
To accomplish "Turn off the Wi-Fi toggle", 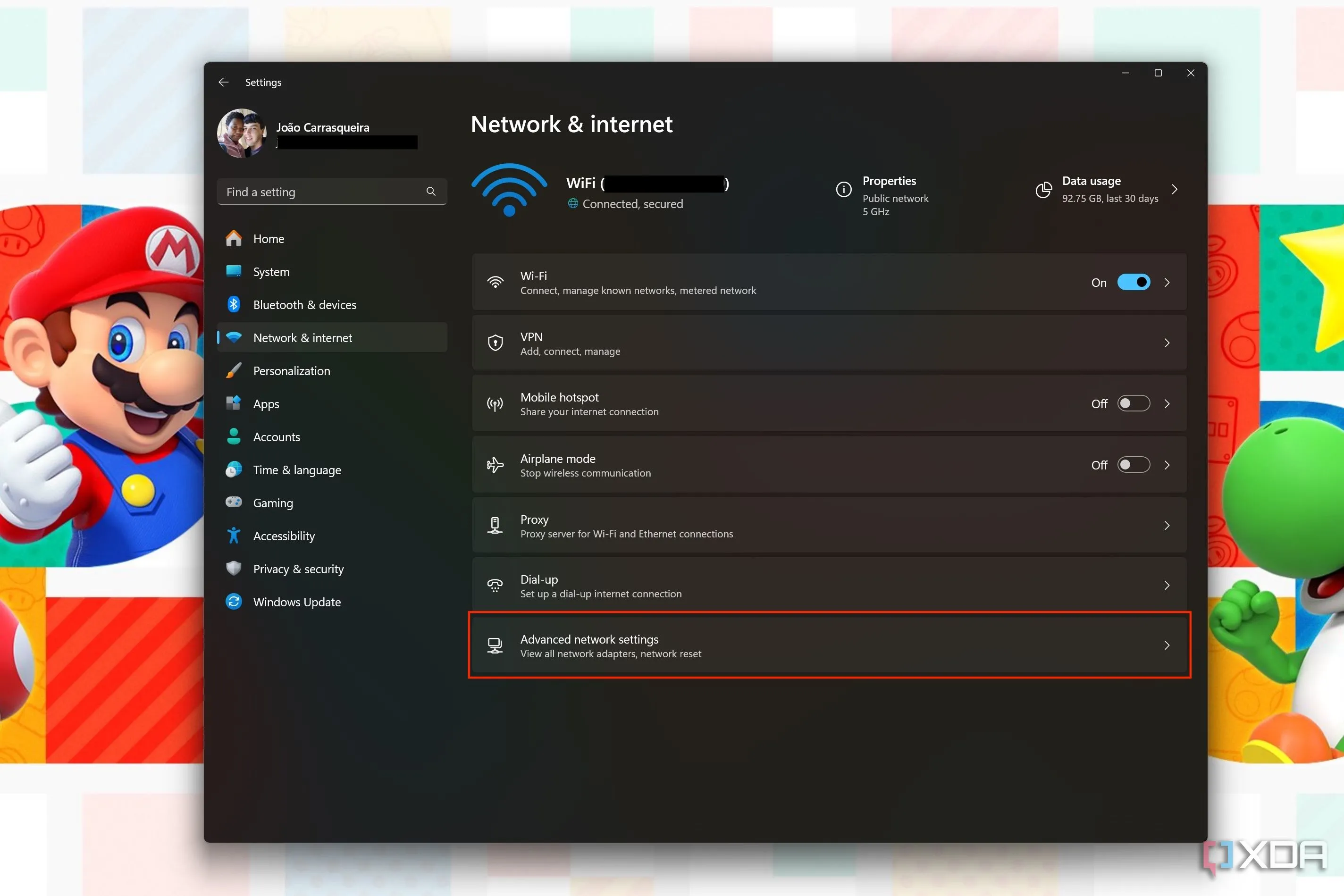I will tap(1133, 282).
